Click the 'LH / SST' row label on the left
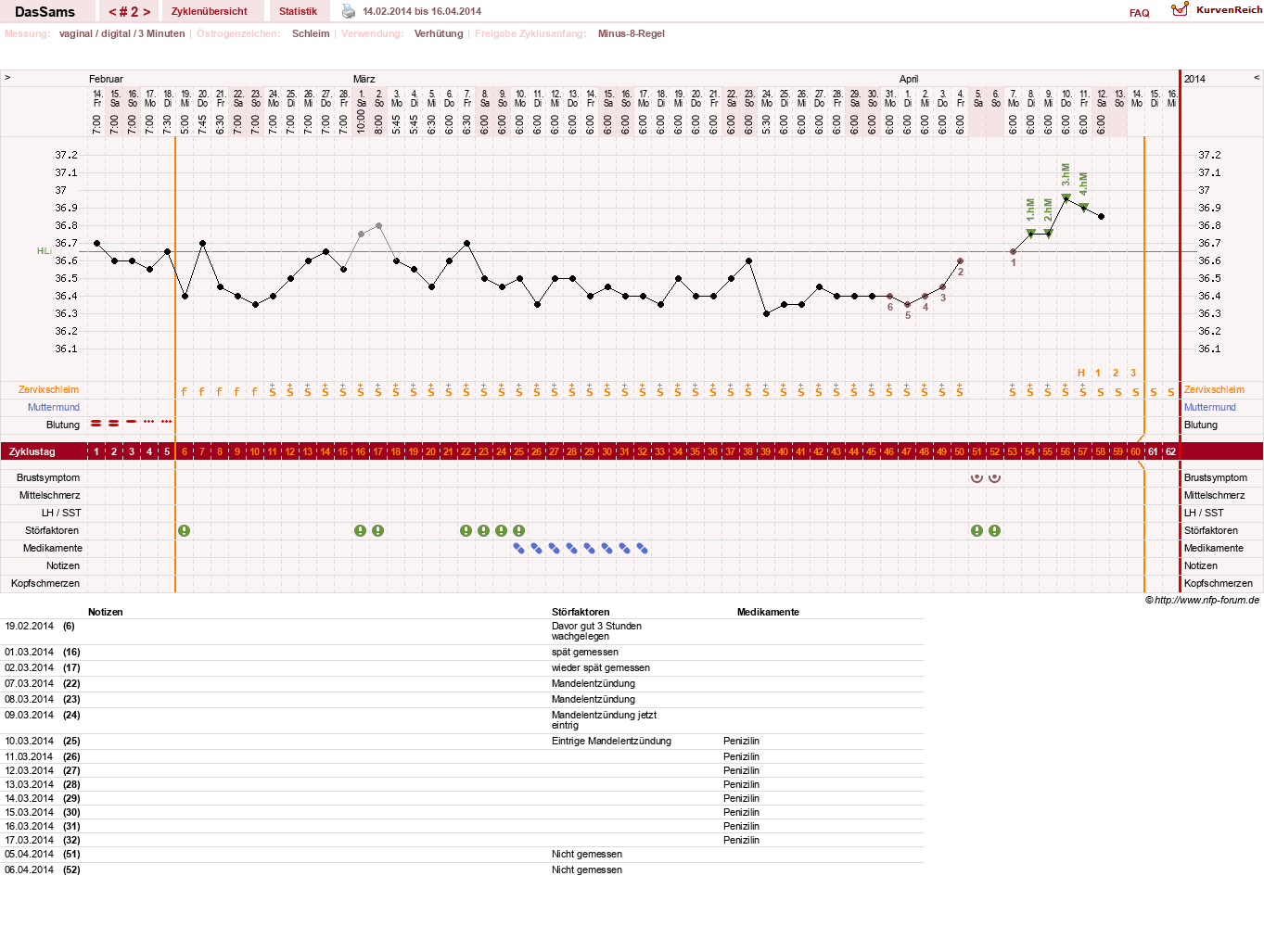 61,513
